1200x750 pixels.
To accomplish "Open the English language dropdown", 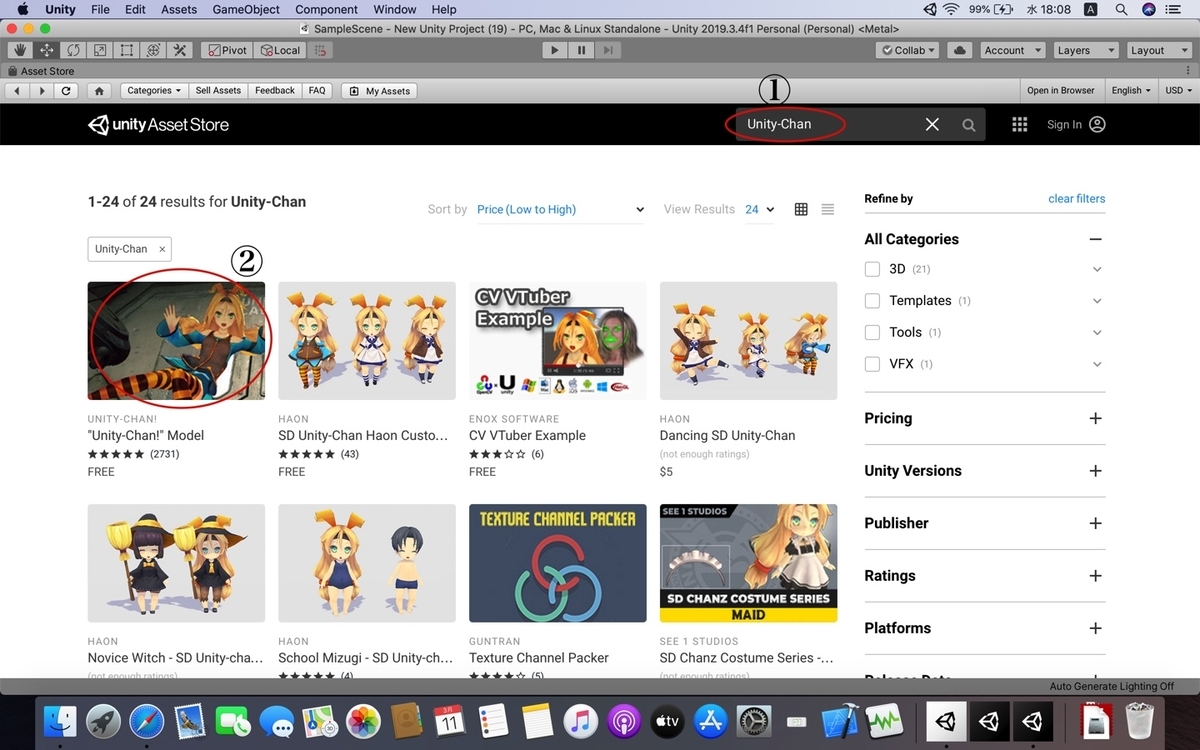I will coord(1131,90).
